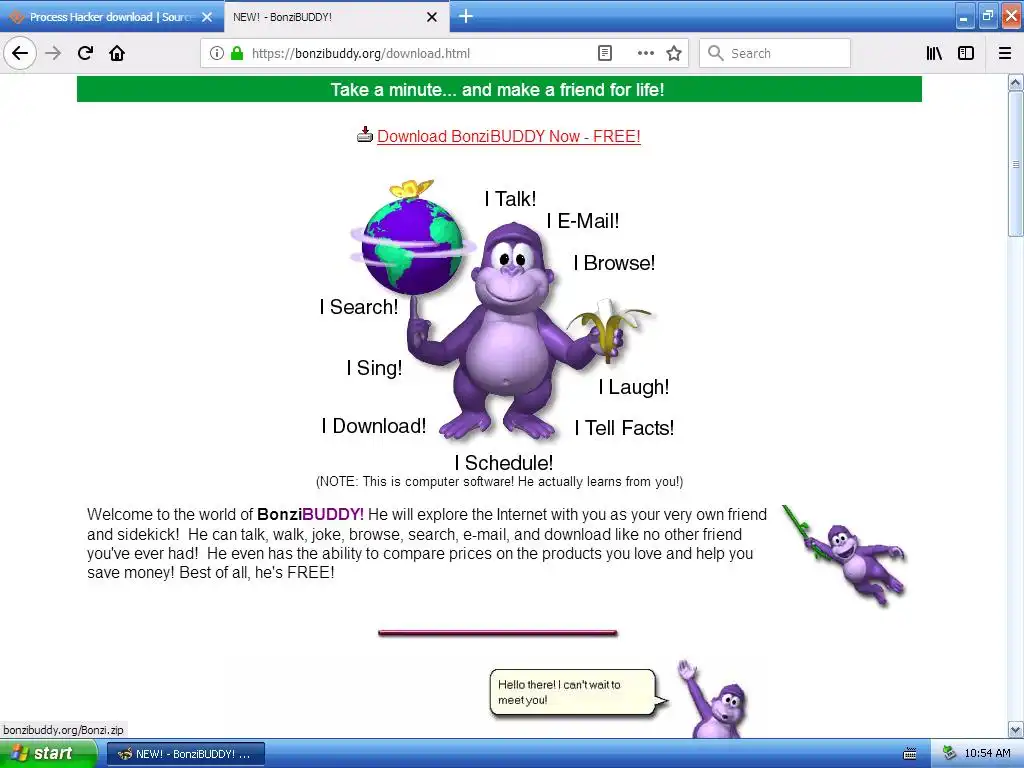Click the waving Bonzi image

pos(713,699)
